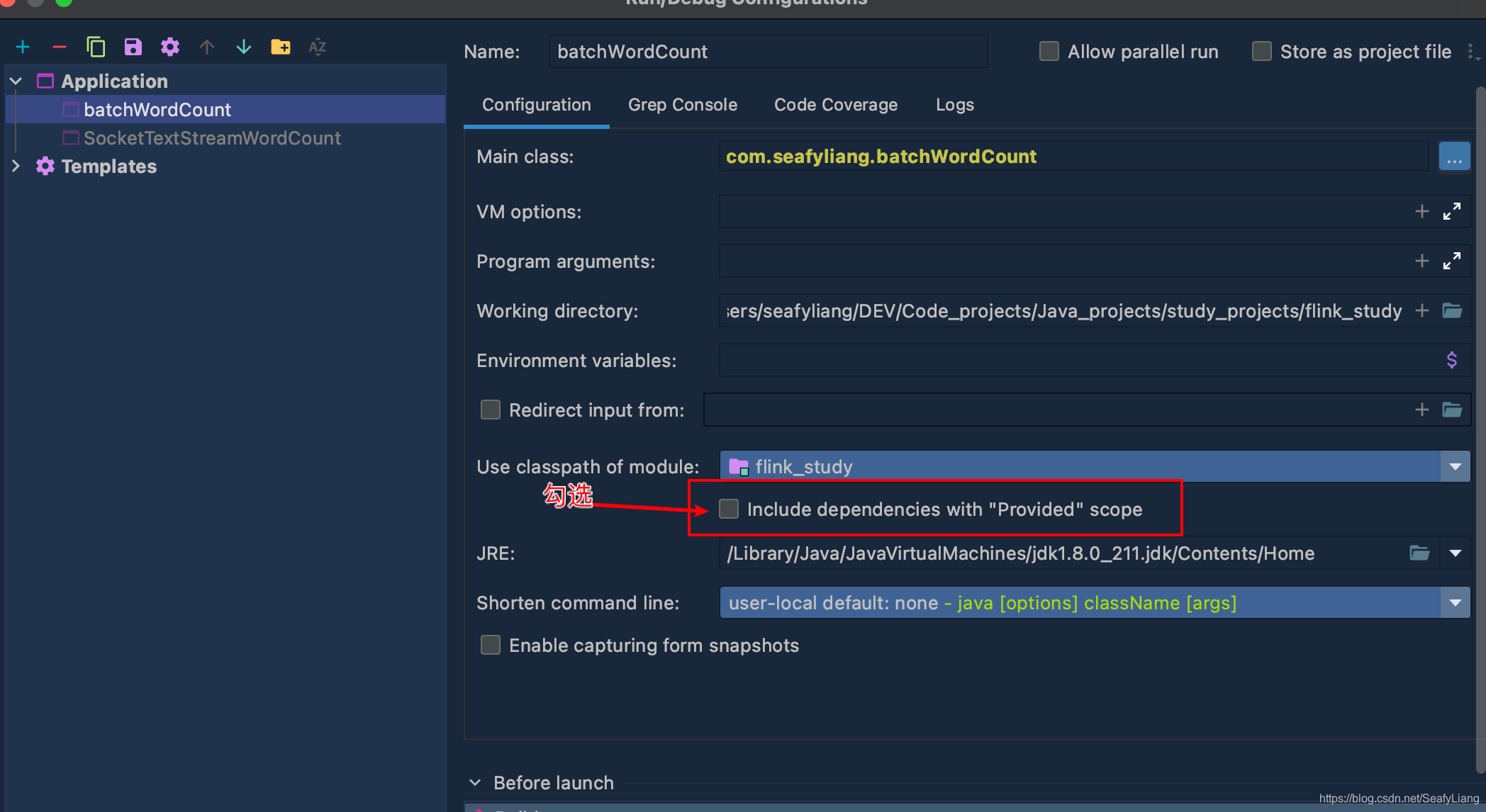1486x812 pixels.
Task: Expand the VM options field
Action: click(1452, 211)
